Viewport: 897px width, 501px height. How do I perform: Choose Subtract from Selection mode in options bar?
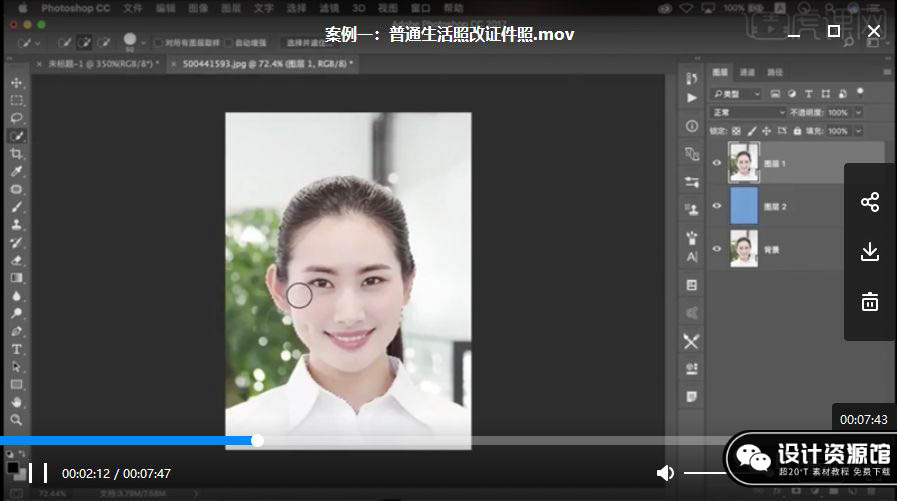tap(104, 43)
